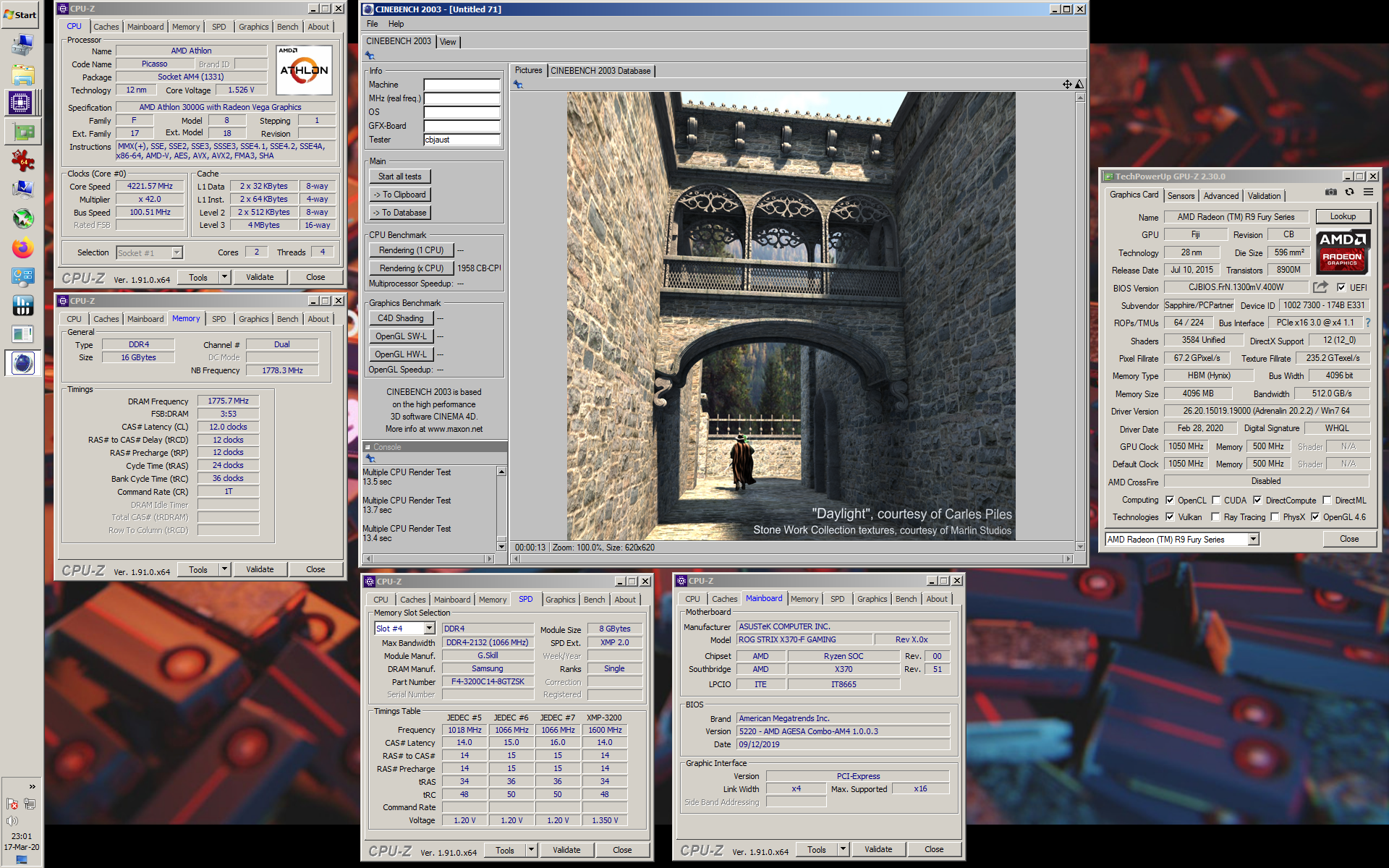Open the Socket #1 selection dropdown
The width and height of the screenshot is (1389, 868).
click(177, 252)
